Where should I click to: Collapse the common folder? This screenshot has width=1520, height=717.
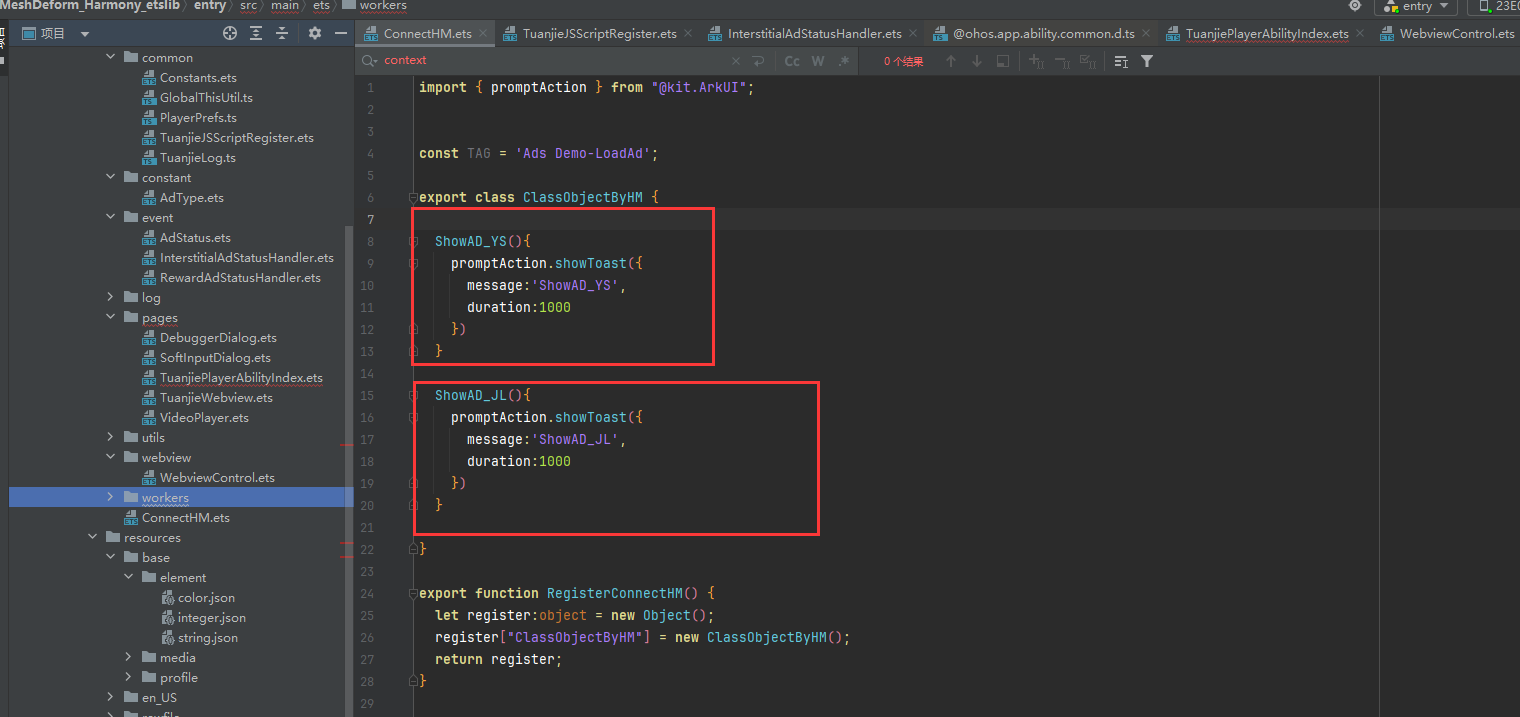(x=110, y=57)
